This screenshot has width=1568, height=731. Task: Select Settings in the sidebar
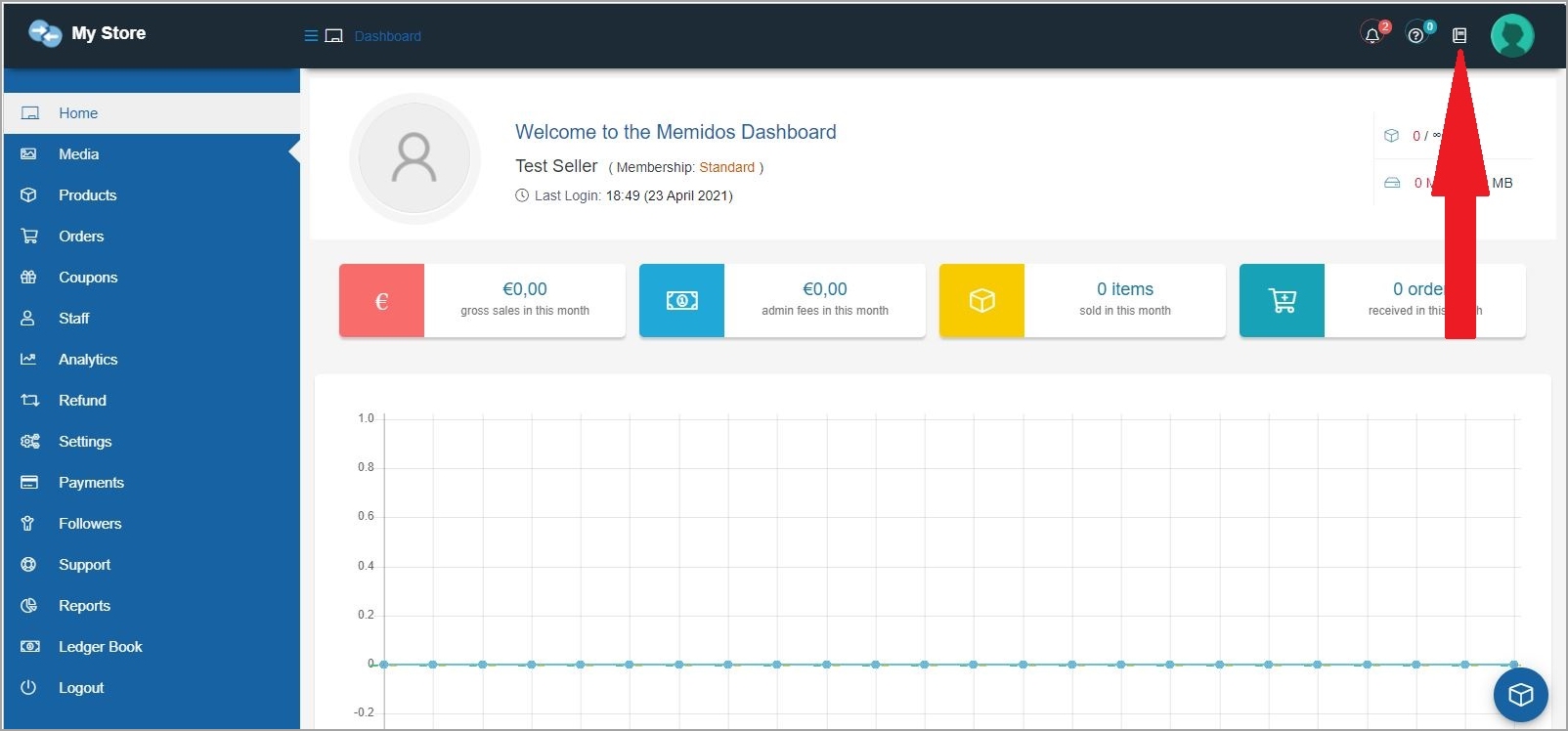pos(85,442)
